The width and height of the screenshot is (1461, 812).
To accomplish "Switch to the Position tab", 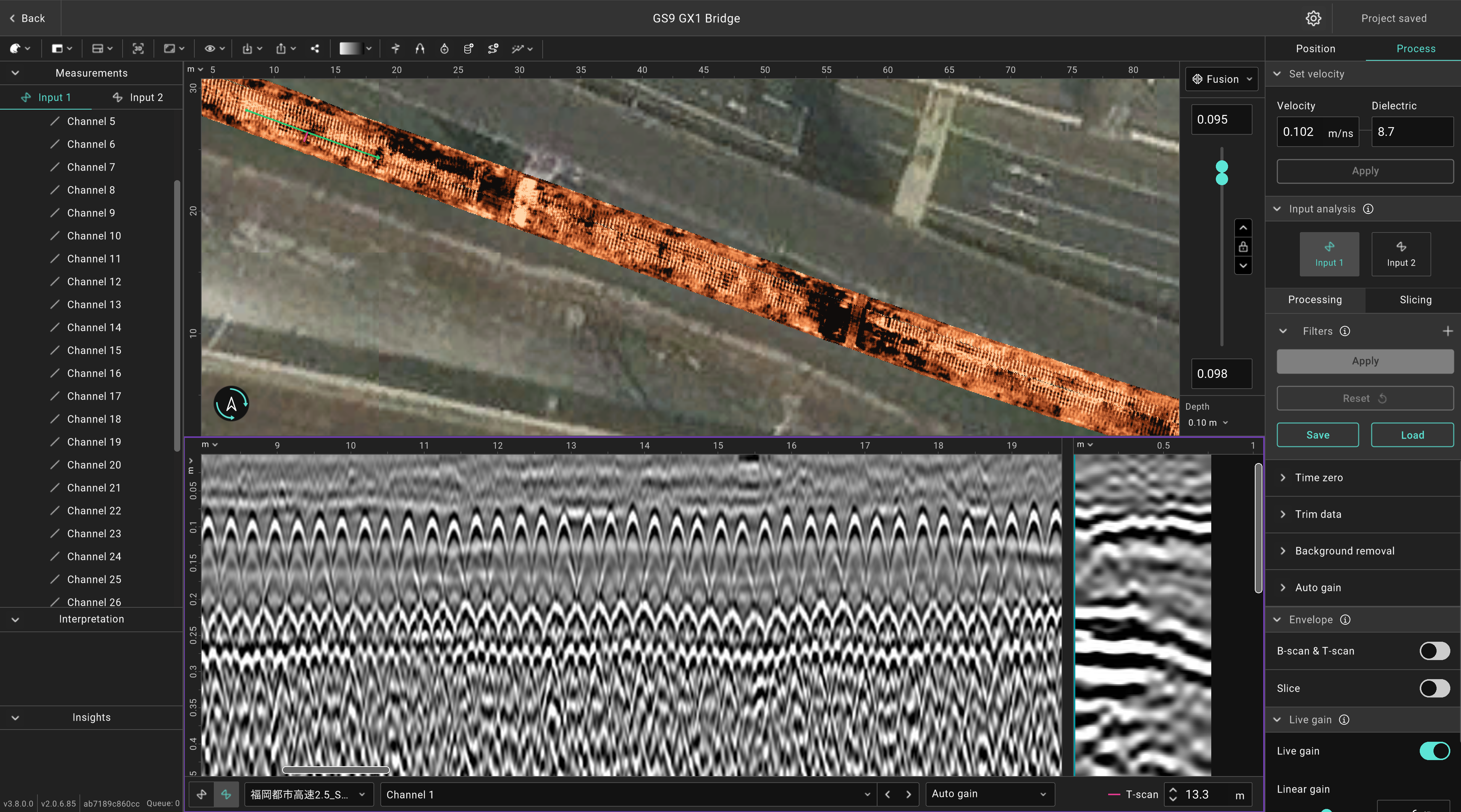I will click(x=1315, y=49).
